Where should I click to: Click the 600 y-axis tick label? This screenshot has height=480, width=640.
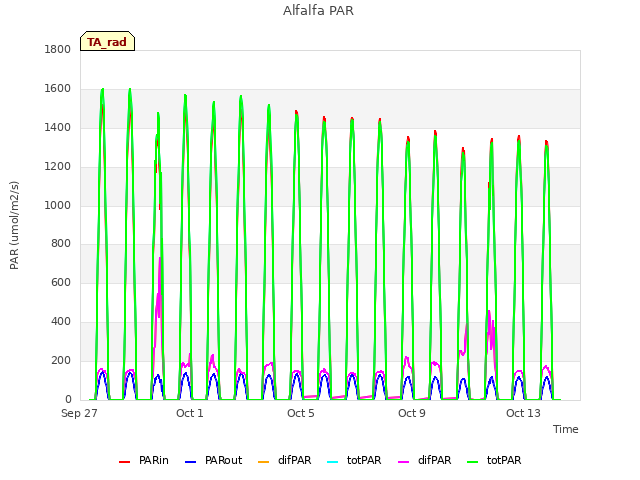61,282
